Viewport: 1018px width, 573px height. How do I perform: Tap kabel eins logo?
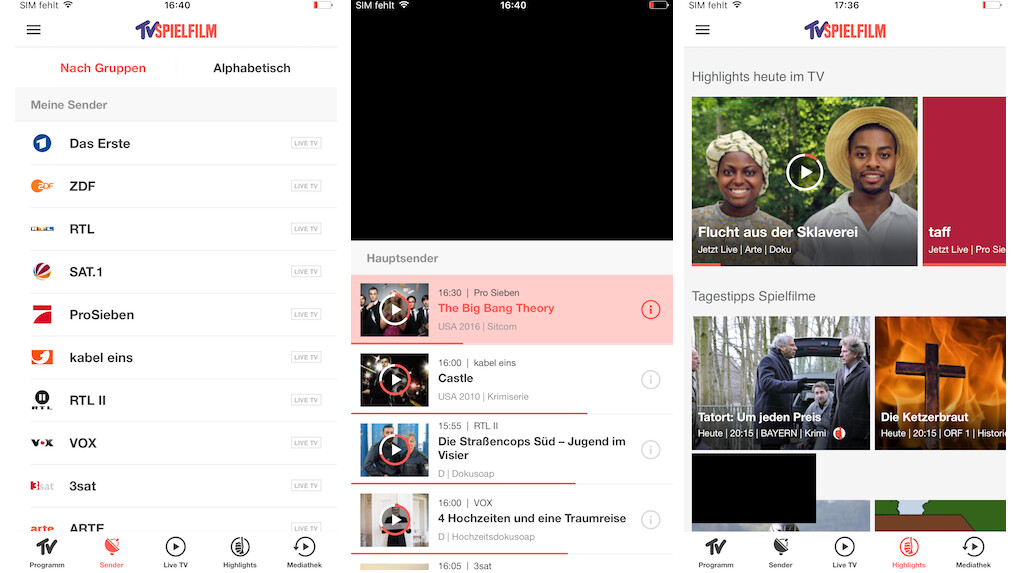[x=42, y=357]
